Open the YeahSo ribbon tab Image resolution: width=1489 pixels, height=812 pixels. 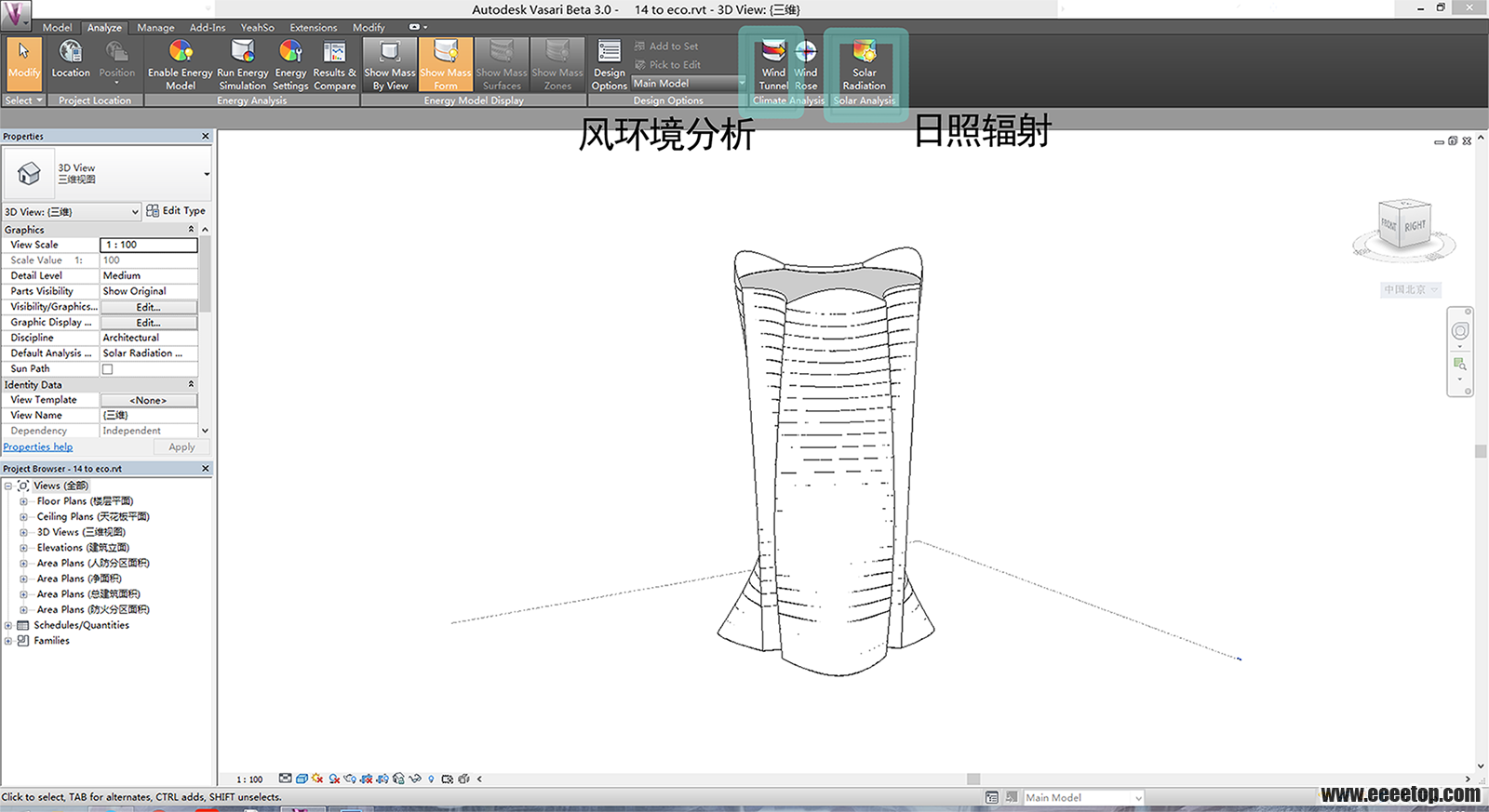click(258, 28)
